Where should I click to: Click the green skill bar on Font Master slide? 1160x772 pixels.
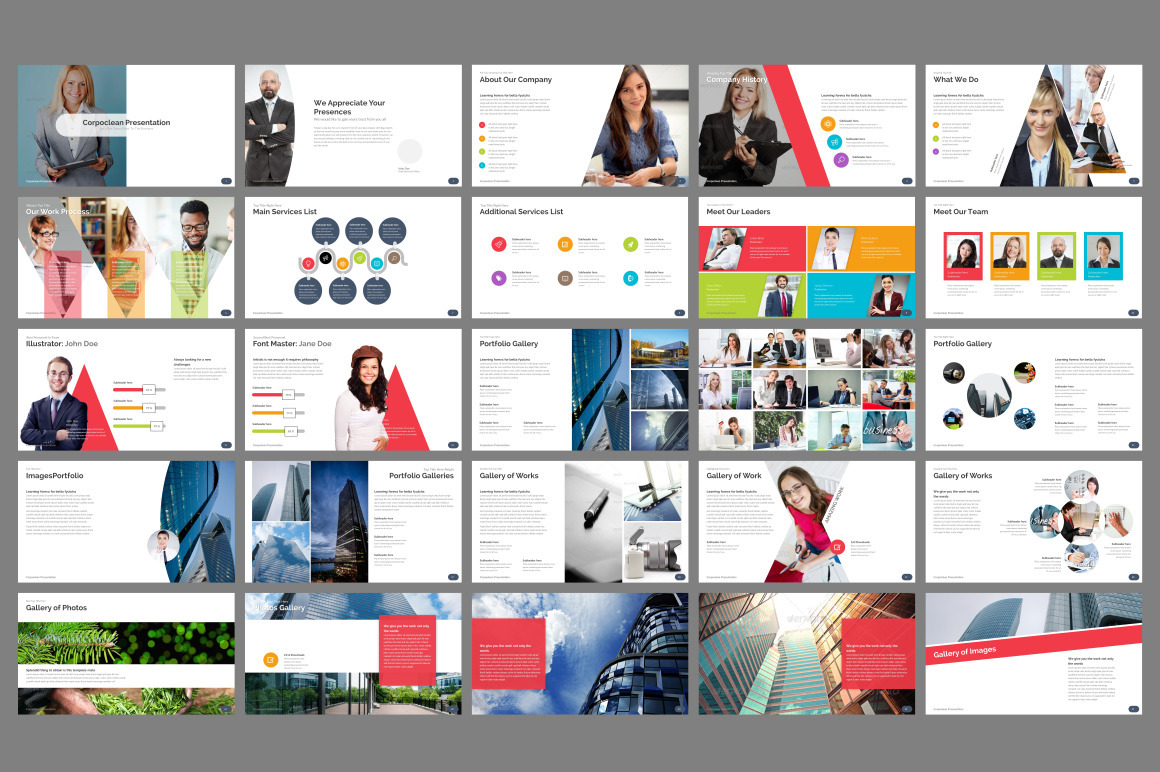pyautogui.click(x=270, y=431)
